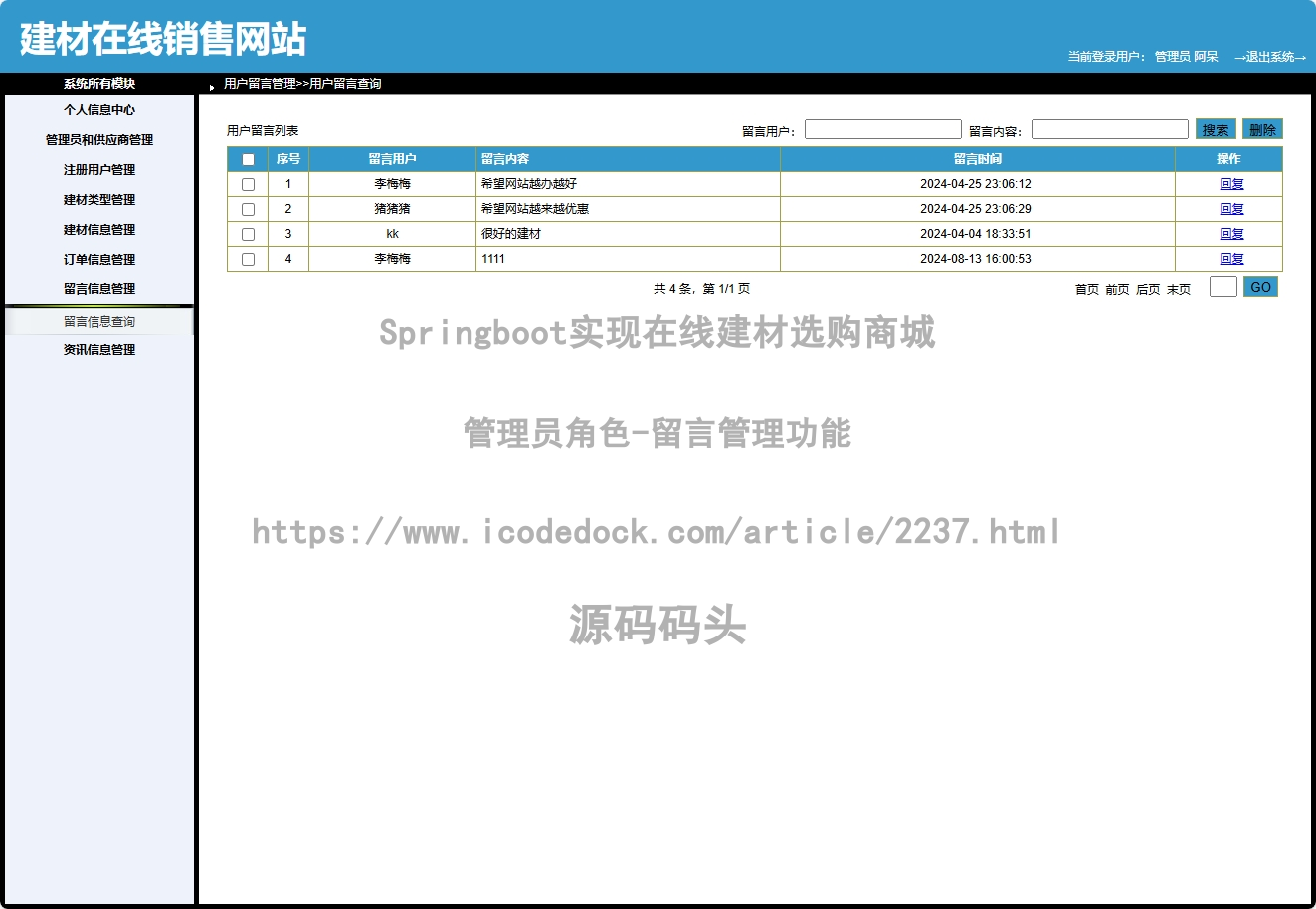Open 个人信息中心 in the sidebar
The image size is (1316, 909).
pos(99,110)
